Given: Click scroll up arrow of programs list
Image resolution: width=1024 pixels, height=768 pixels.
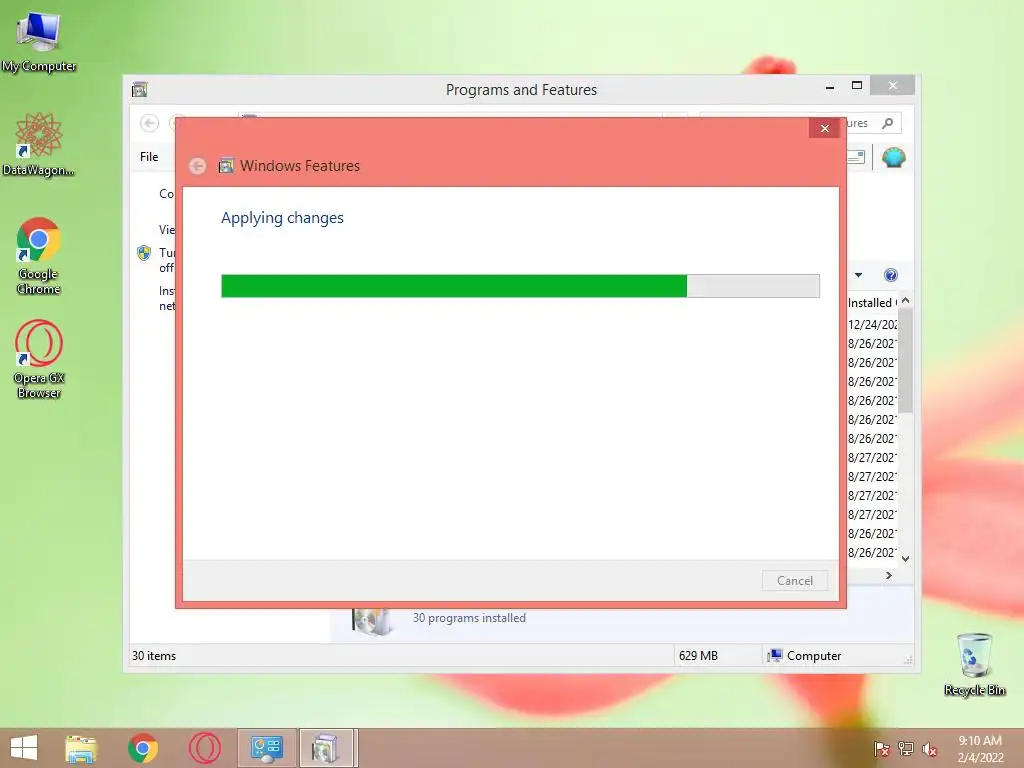Looking at the screenshot, I should tap(905, 301).
